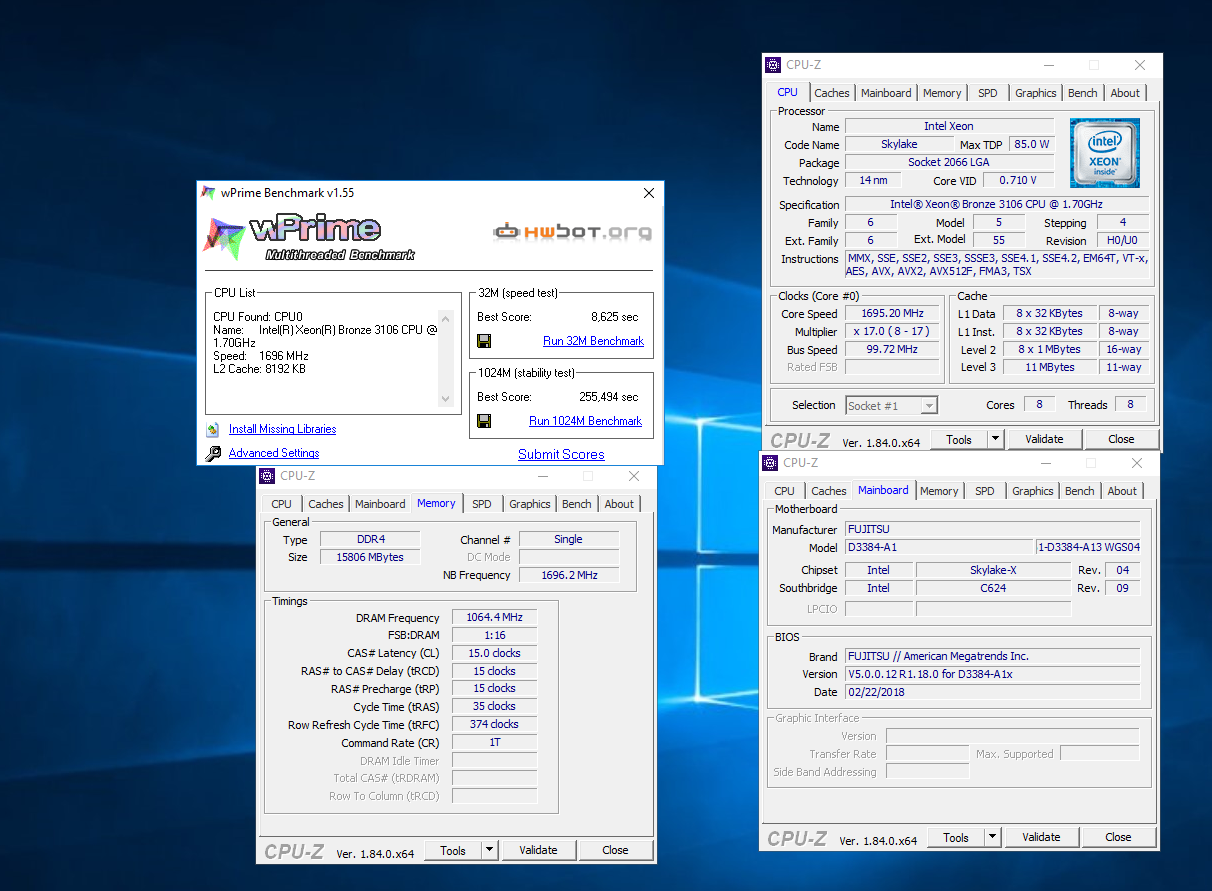This screenshot has height=891, width=1212.
Task: Open Tools dropdown arrow in CPU window
Action: 995,439
